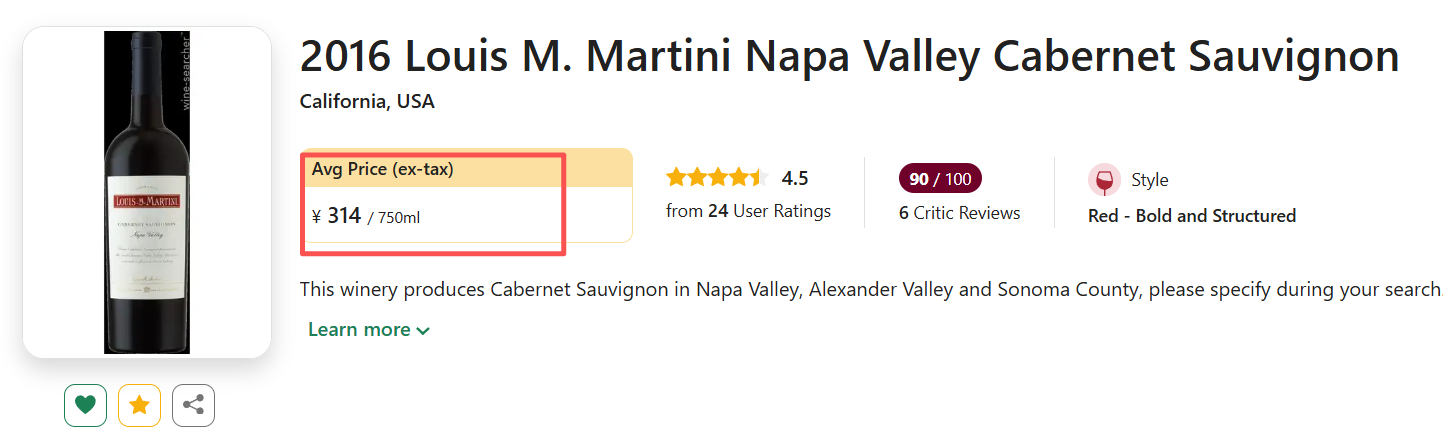Screen dimensions: 1443x435
Task: Click the Style label text
Action: coord(1149,180)
